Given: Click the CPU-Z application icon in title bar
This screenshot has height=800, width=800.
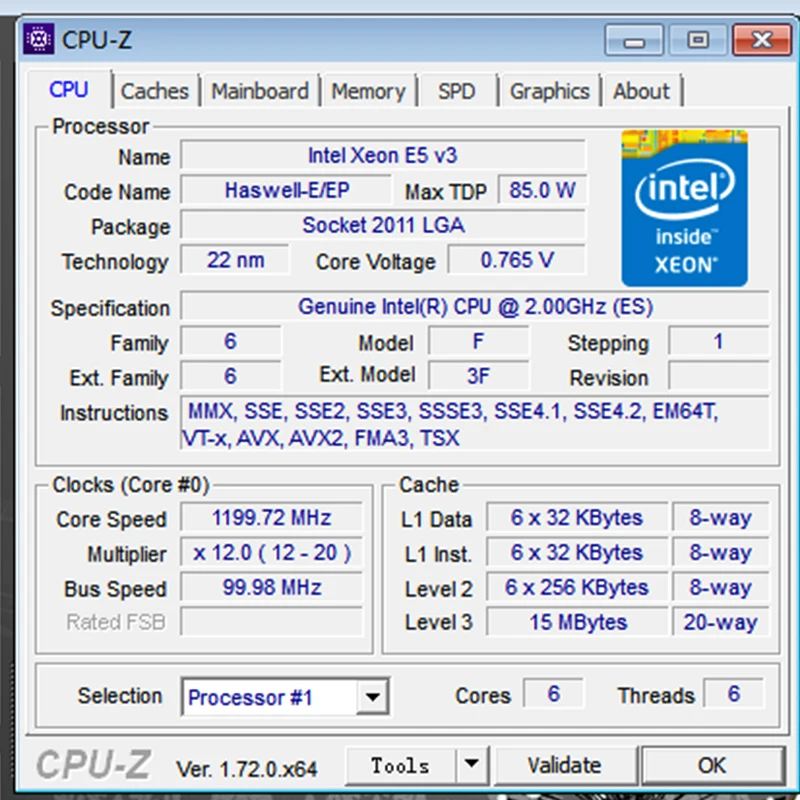Looking at the screenshot, I should point(38,38).
